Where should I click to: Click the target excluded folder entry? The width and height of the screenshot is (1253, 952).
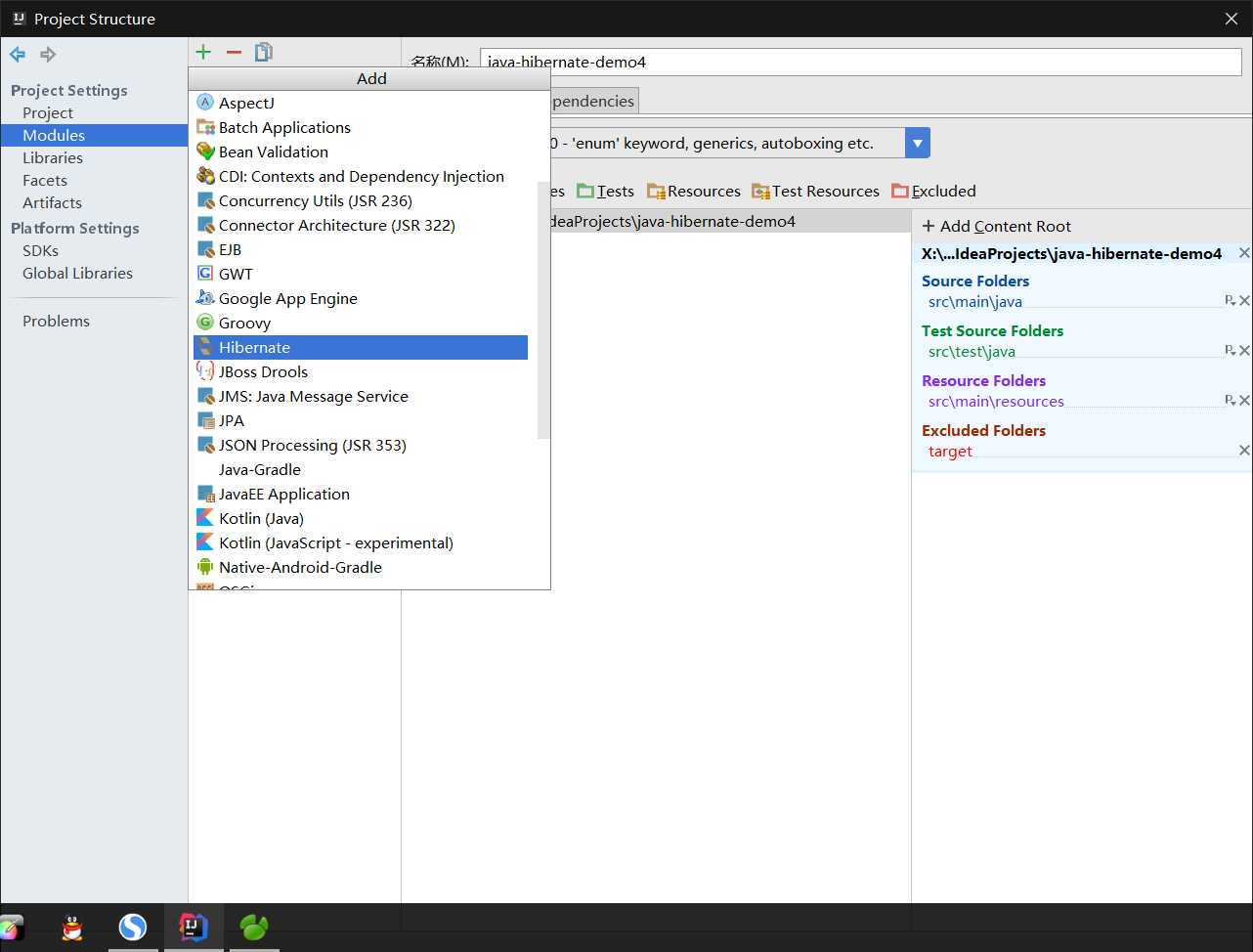950,452
